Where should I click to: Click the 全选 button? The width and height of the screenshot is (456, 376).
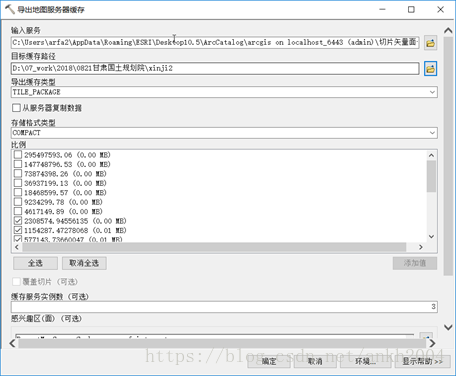35,263
